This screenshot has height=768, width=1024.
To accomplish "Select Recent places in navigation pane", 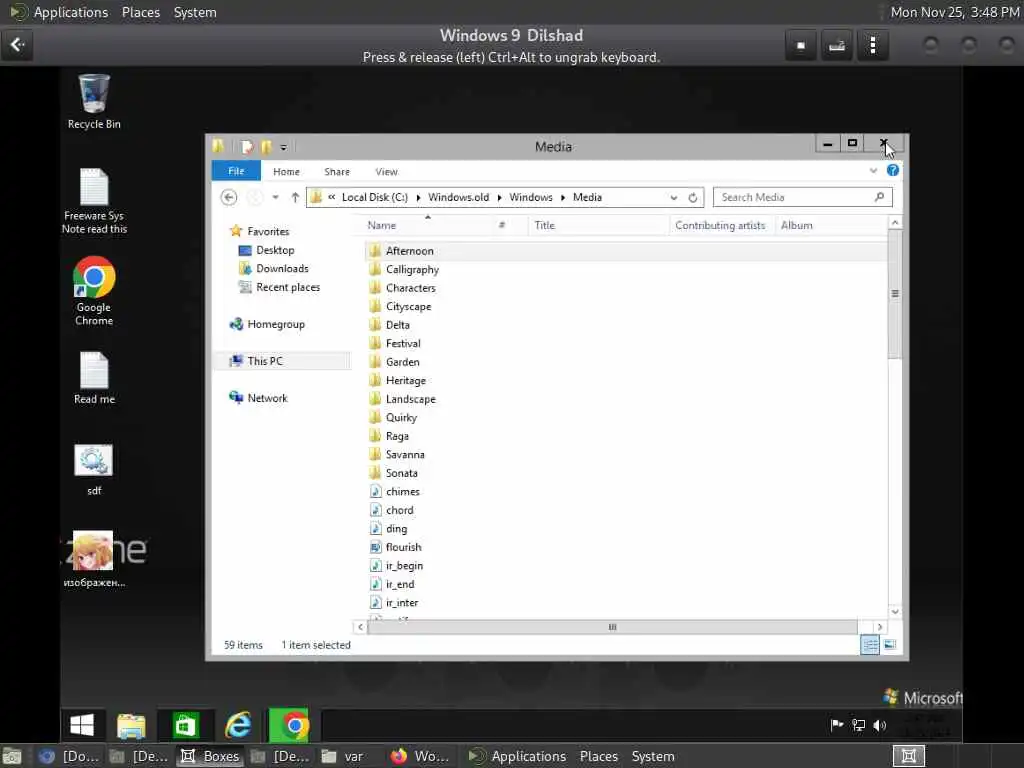I will [288, 287].
